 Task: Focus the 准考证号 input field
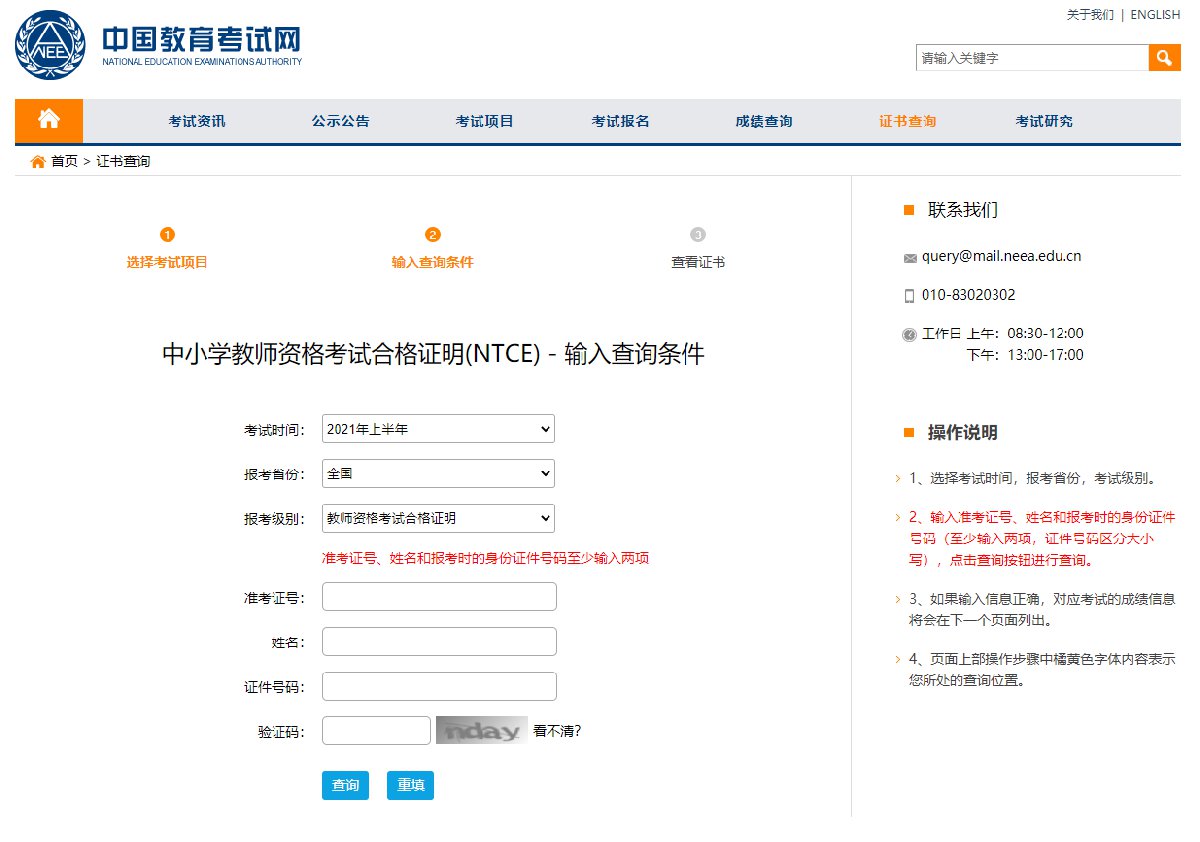click(x=439, y=597)
